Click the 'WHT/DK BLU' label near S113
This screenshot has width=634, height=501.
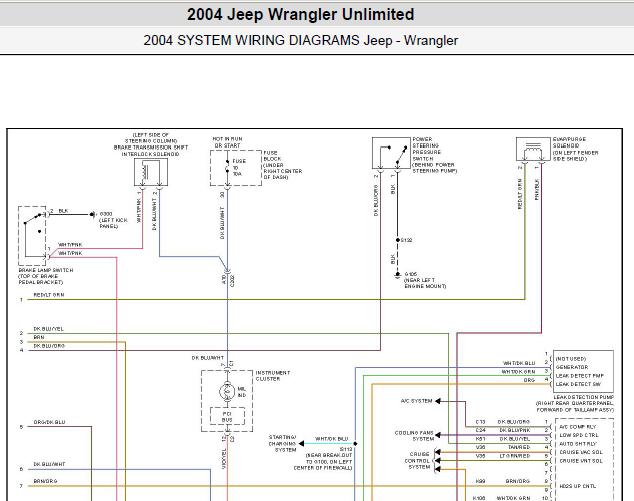click(x=332, y=439)
